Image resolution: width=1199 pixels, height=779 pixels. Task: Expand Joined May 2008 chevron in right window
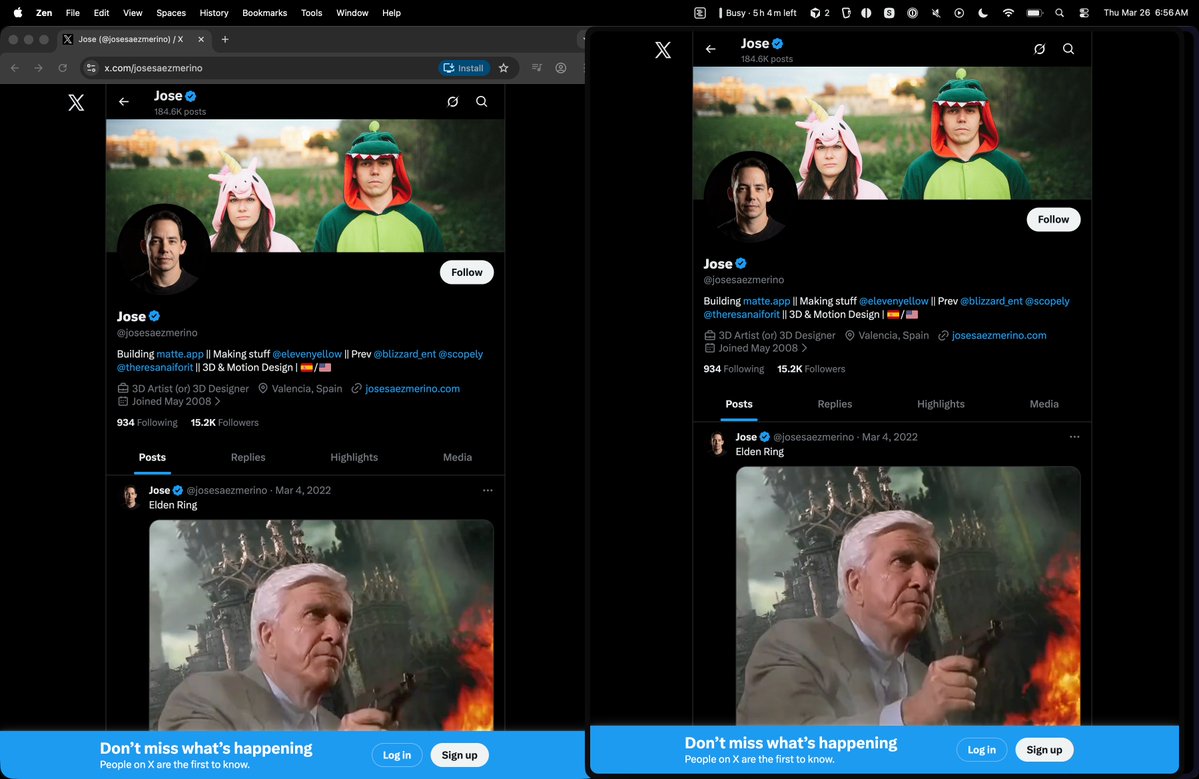[x=804, y=348]
